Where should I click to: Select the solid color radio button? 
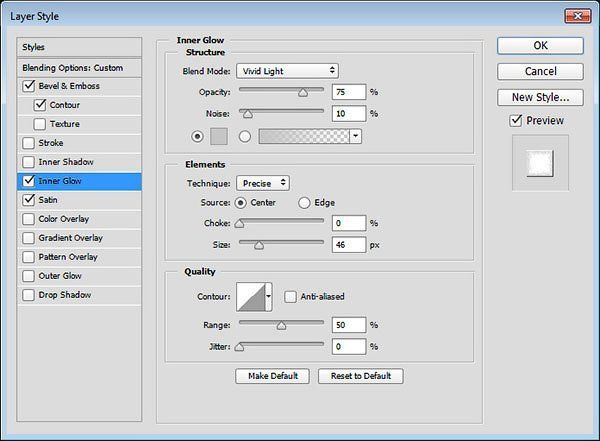pos(197,136)
